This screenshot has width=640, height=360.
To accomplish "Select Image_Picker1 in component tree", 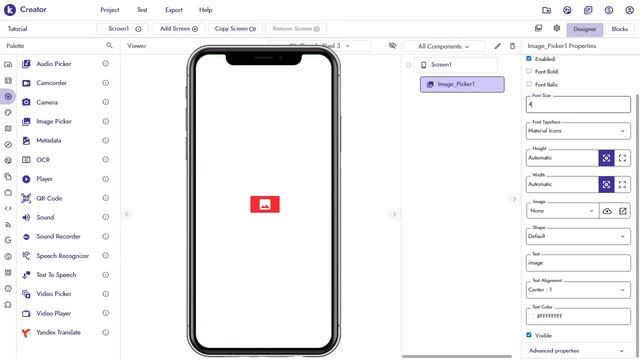I will (462, 84).
